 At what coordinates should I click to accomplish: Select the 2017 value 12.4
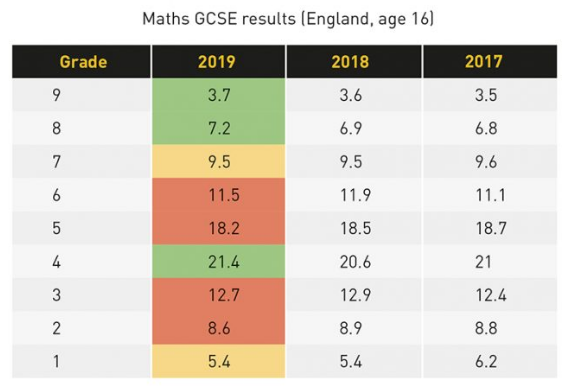pyautogui.click(x=491, y=295)
